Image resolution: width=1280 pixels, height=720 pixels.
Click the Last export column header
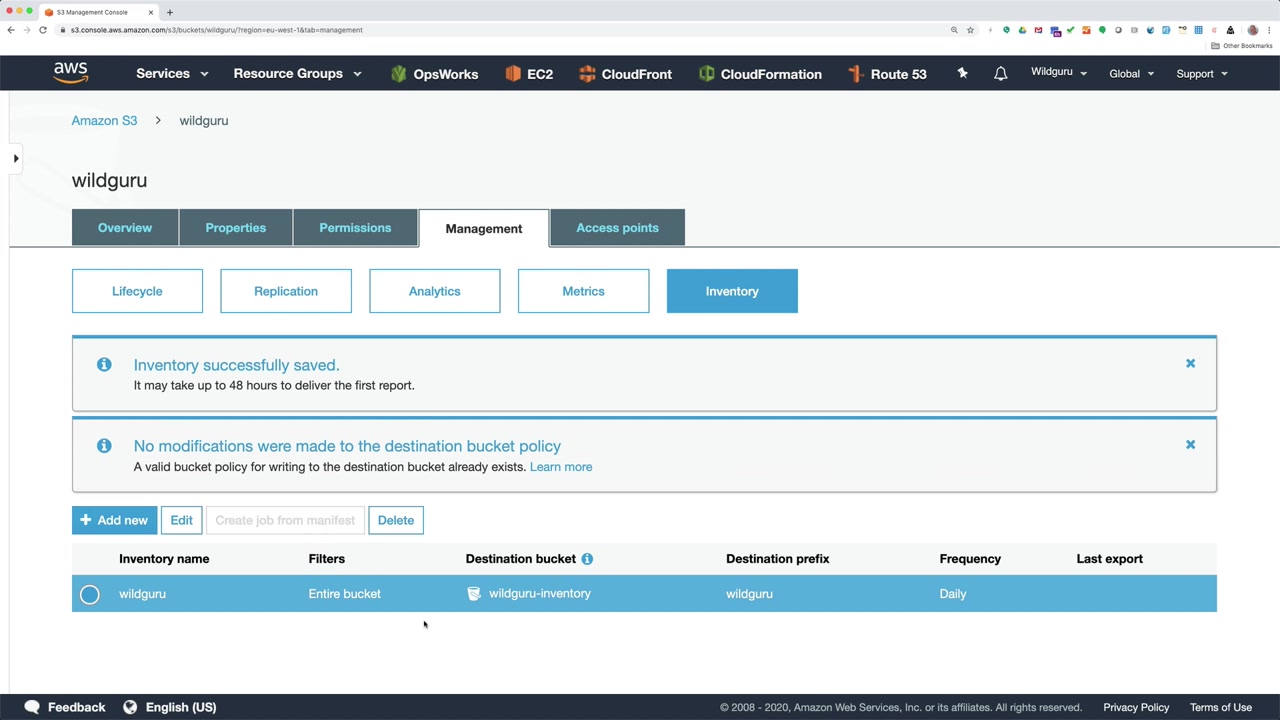tap(1110, 559)
